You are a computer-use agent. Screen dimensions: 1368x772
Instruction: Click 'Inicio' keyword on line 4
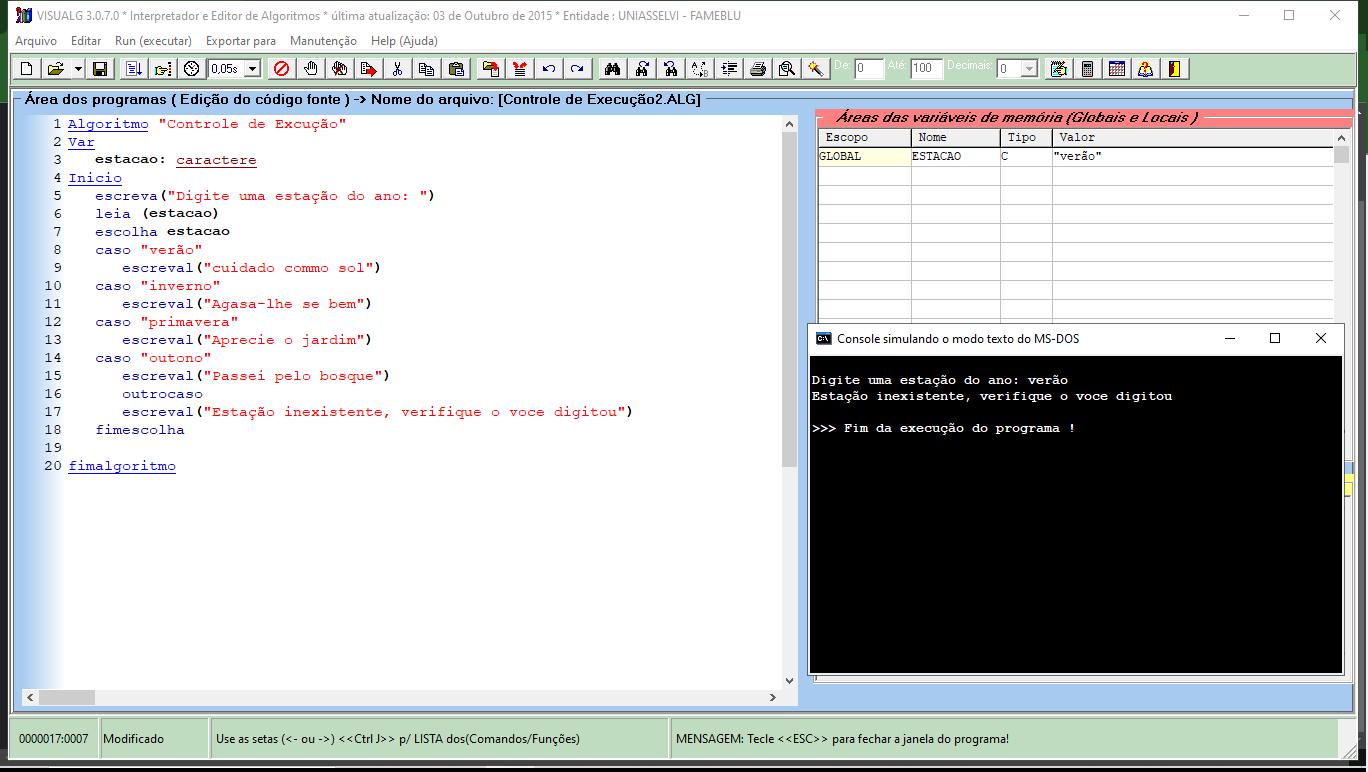tap(95, 178)
